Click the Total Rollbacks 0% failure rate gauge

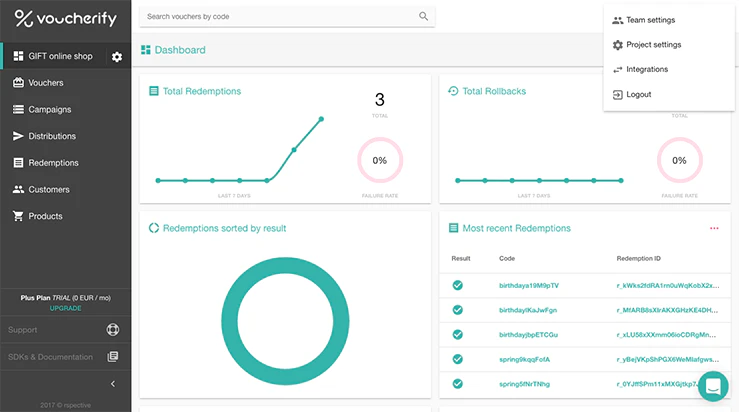(x=680, y=160)
